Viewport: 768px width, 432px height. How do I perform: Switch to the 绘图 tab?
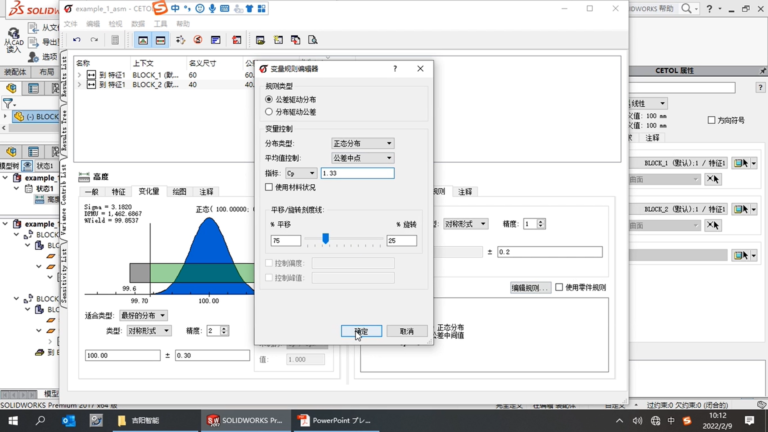179,192
